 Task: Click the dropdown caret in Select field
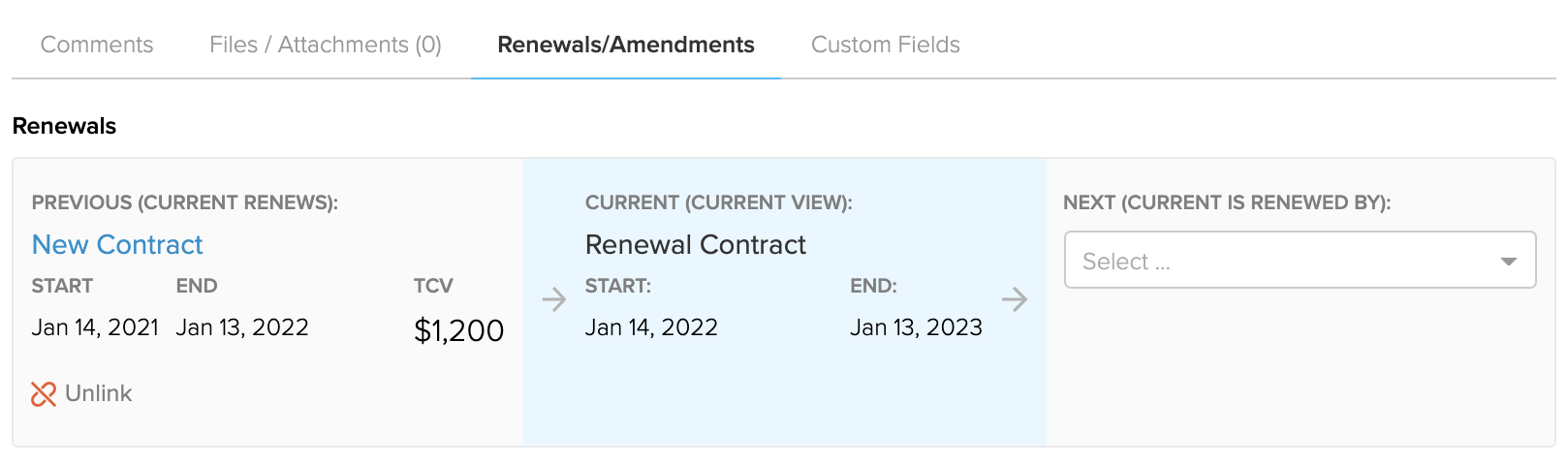1508,262
